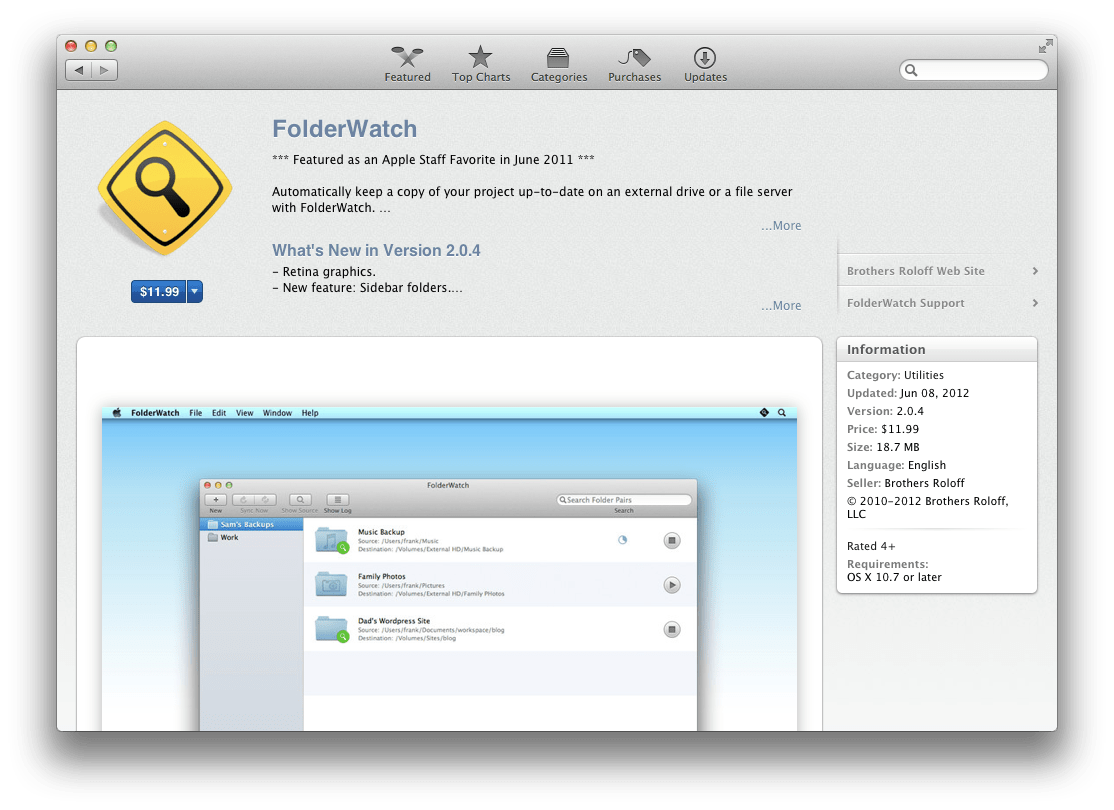Go forward with the forward arrow
The image size is (1114, 810).
click(x=104, y=70)
